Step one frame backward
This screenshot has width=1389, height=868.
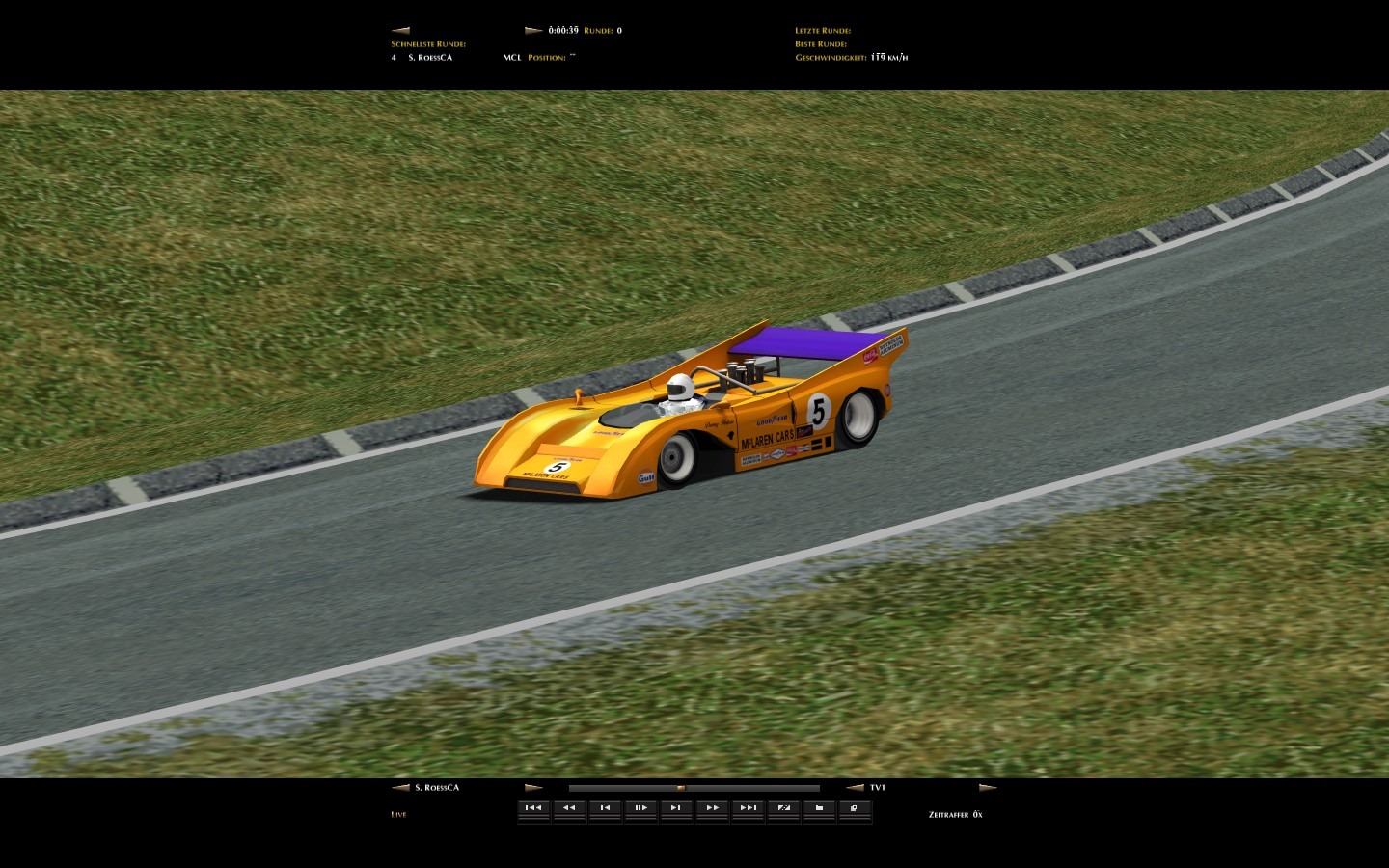(x=605, y=810)
